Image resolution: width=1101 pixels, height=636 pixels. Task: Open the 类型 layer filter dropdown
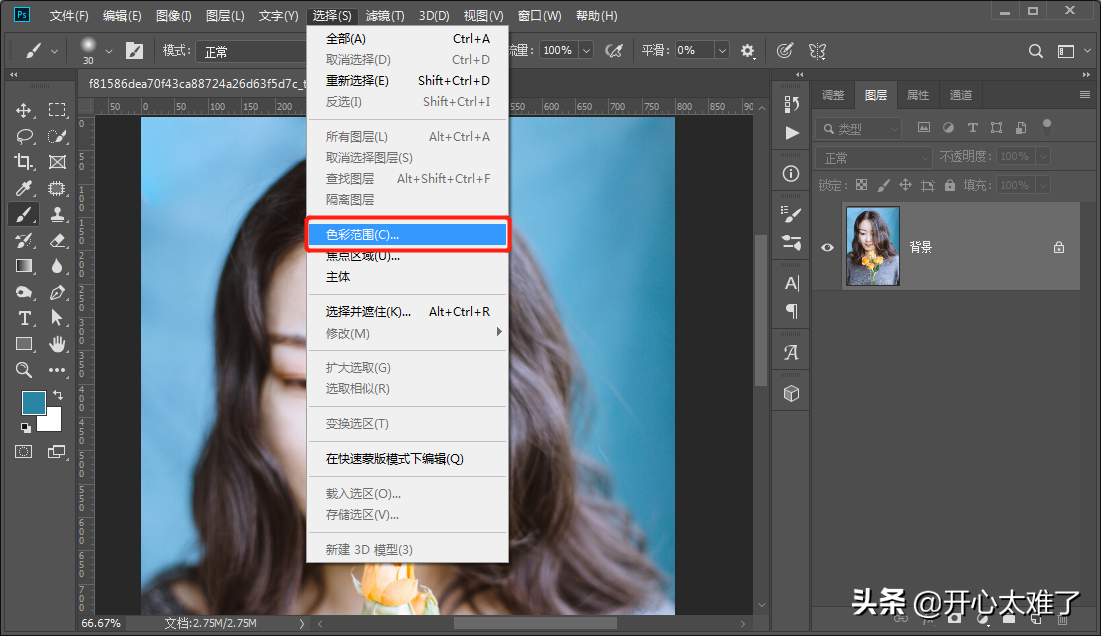tap(859, 129)
